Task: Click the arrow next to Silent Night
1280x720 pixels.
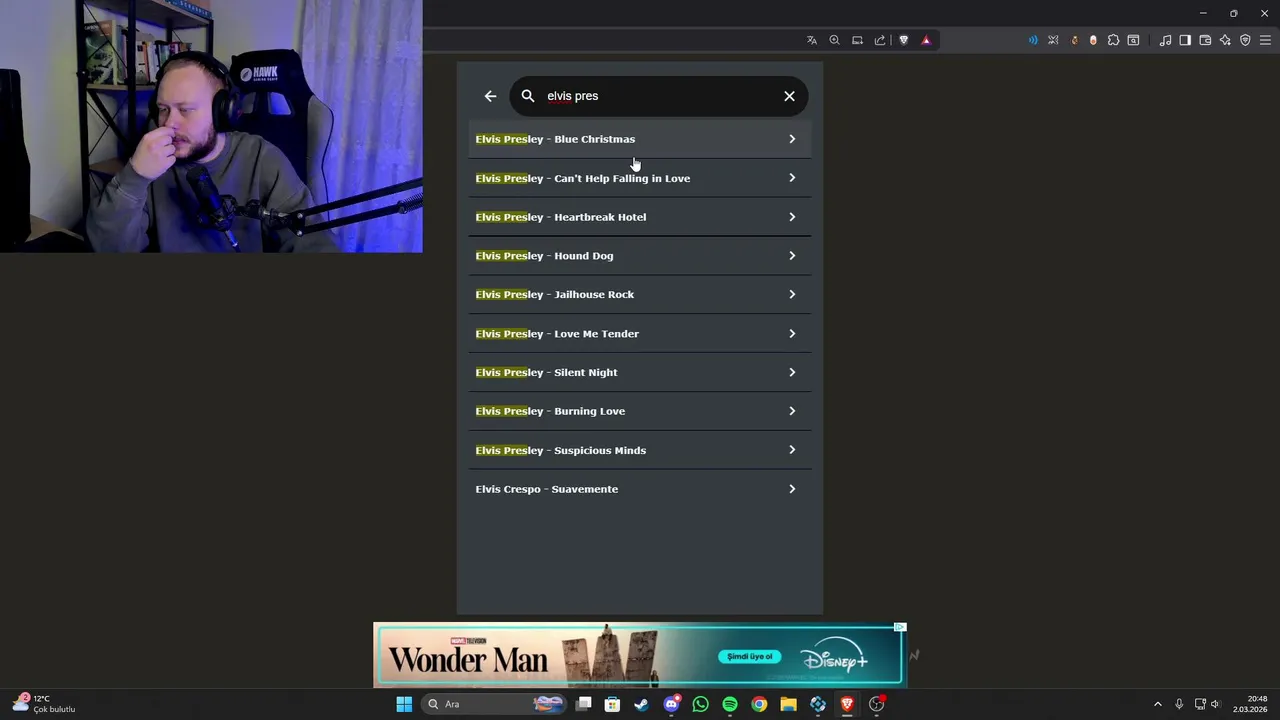Action: pyautogui.click(x=792, y=372)
